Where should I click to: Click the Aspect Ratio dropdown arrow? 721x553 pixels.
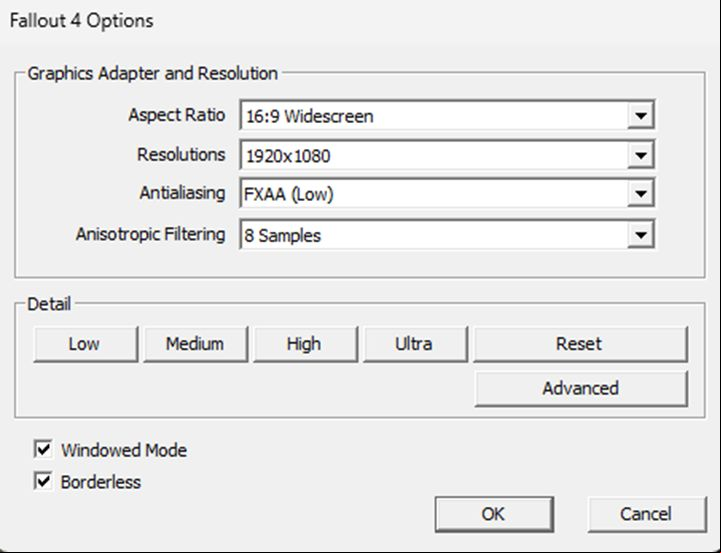(x=641, y=116)
